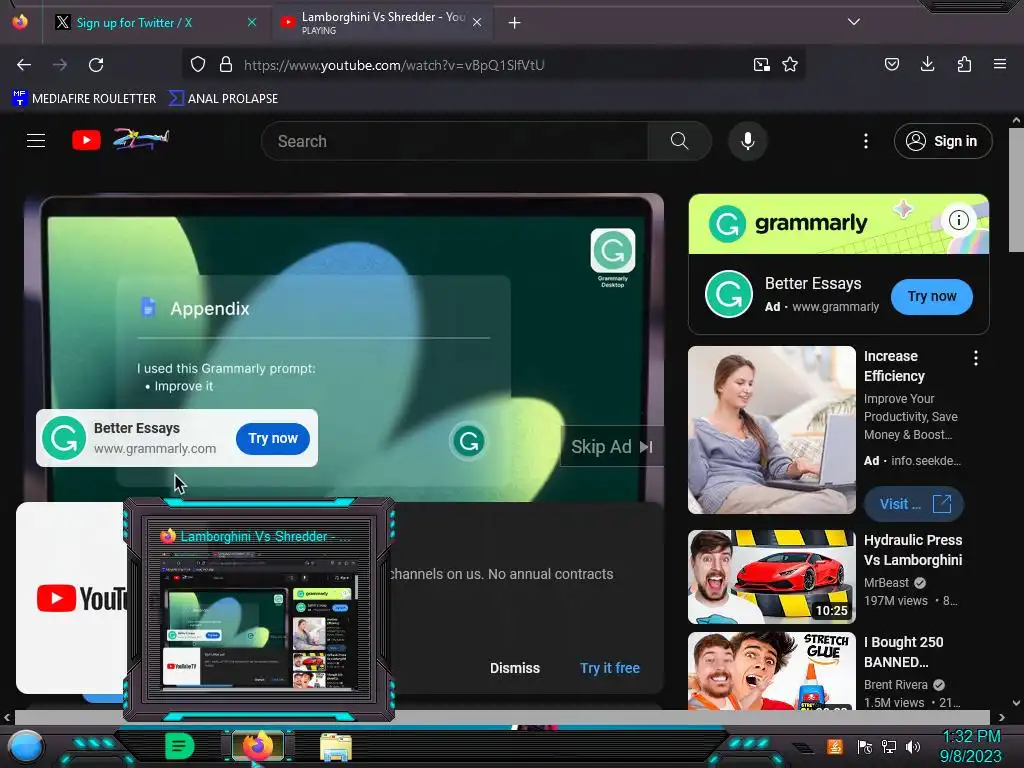This screenshot has width=1024, height=768.
Task: Click the browser forward arrow
Action: 60,65
